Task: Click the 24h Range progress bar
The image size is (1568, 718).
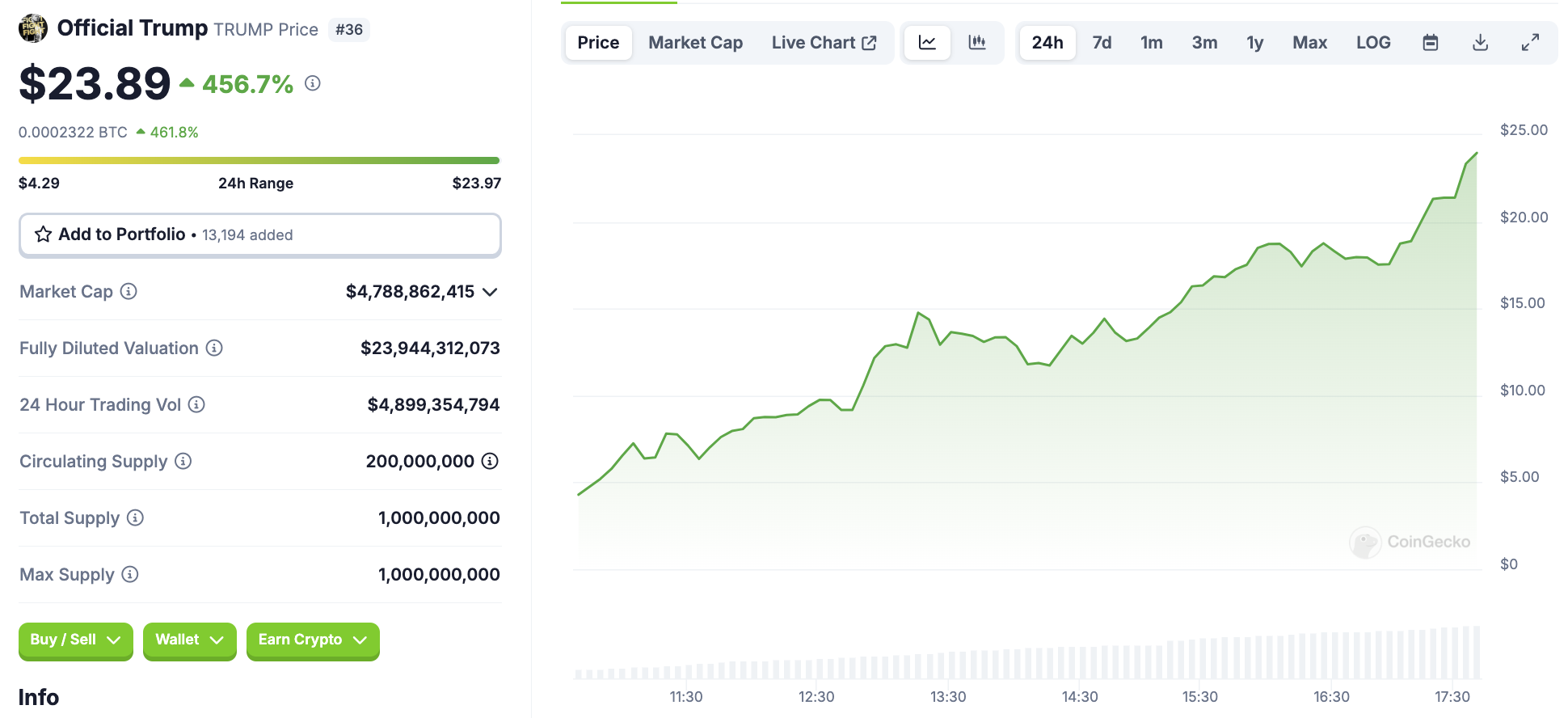Action: [259, 160]
